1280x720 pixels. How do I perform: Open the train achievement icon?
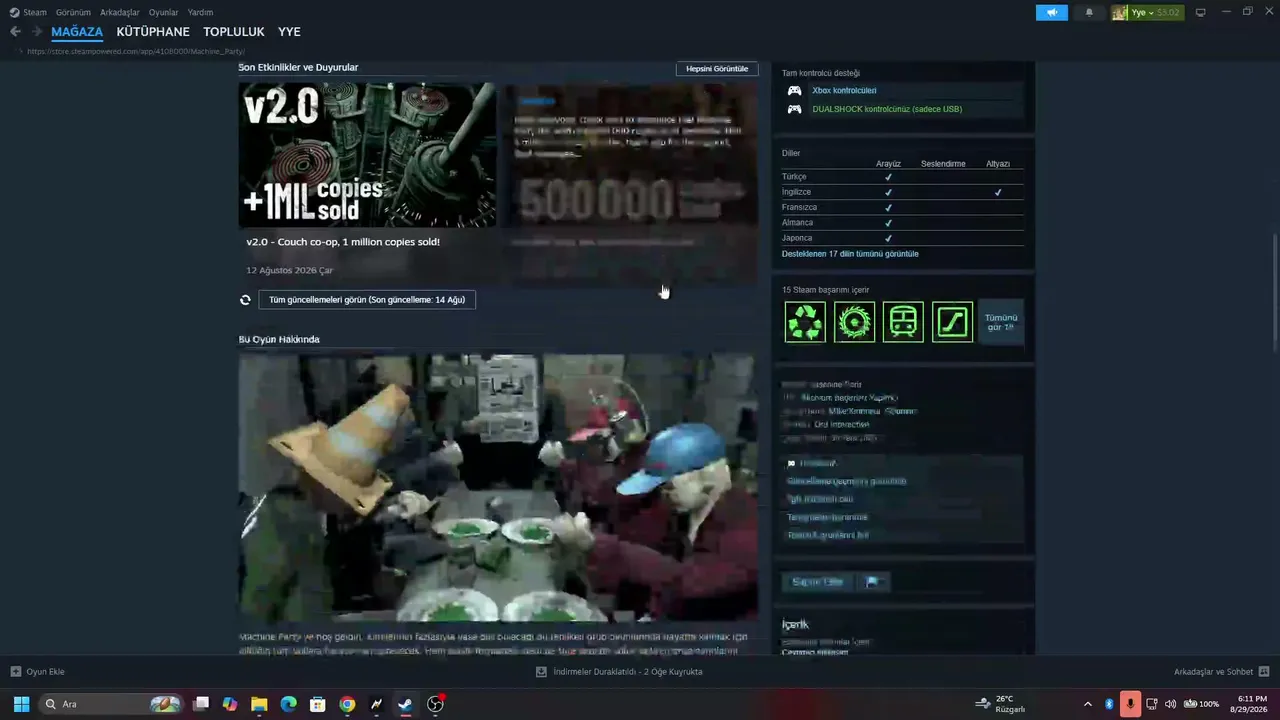(903, 322)
